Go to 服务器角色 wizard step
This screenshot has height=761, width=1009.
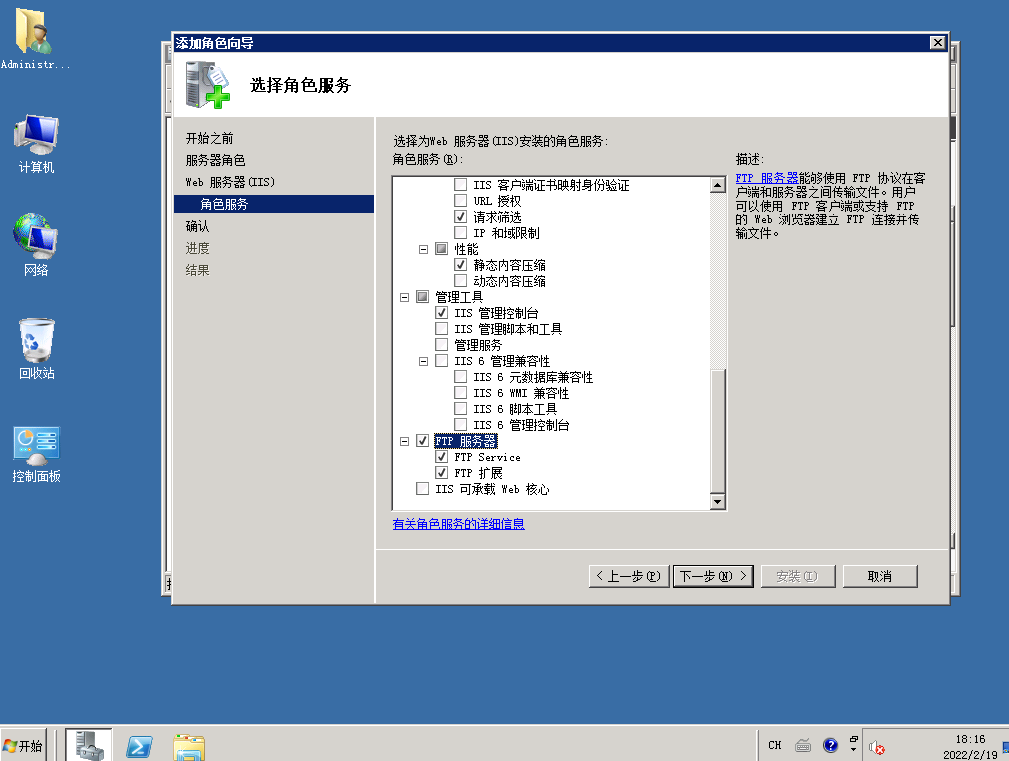tap(215, 160)
